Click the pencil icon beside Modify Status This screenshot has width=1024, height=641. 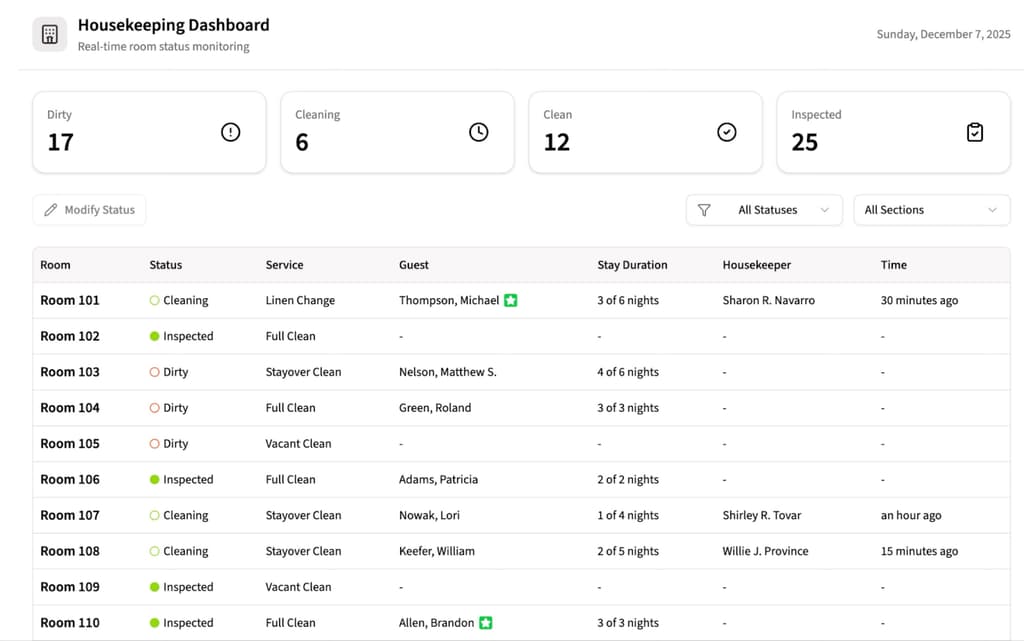(x=50, y=210)
